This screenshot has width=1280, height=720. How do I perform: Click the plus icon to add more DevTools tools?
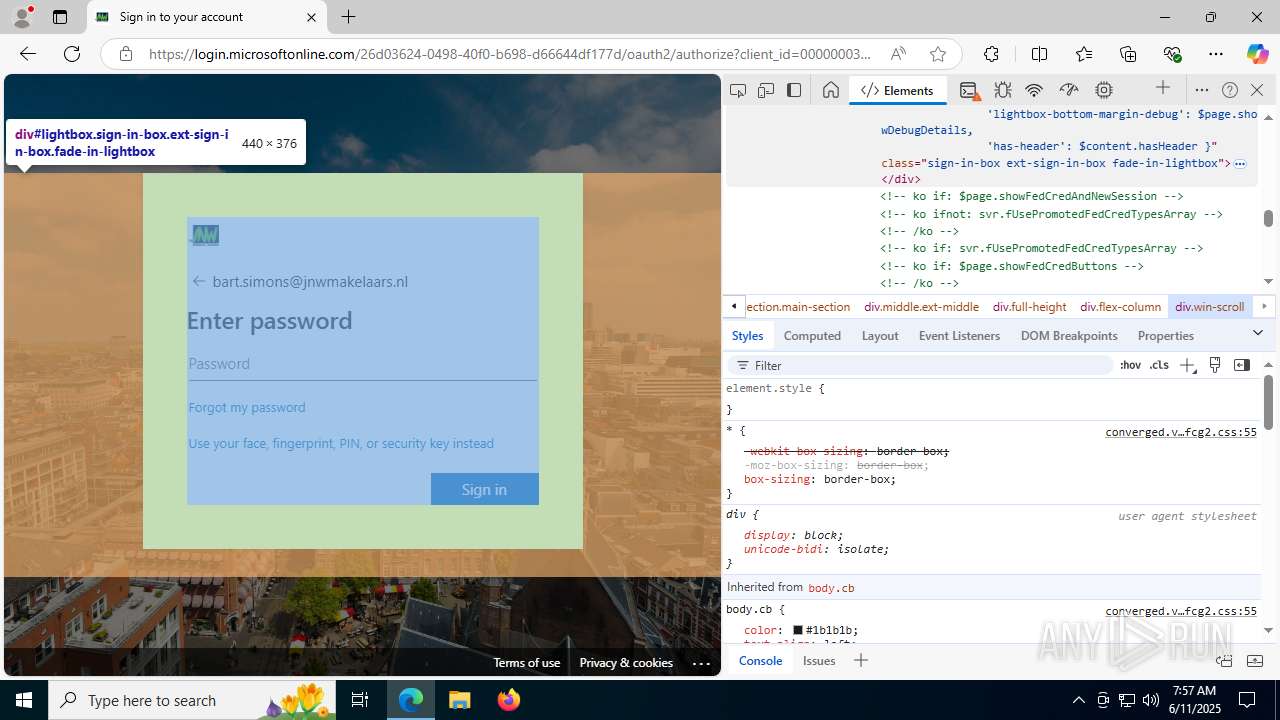pyautogui.click(x=1162, y=89)
